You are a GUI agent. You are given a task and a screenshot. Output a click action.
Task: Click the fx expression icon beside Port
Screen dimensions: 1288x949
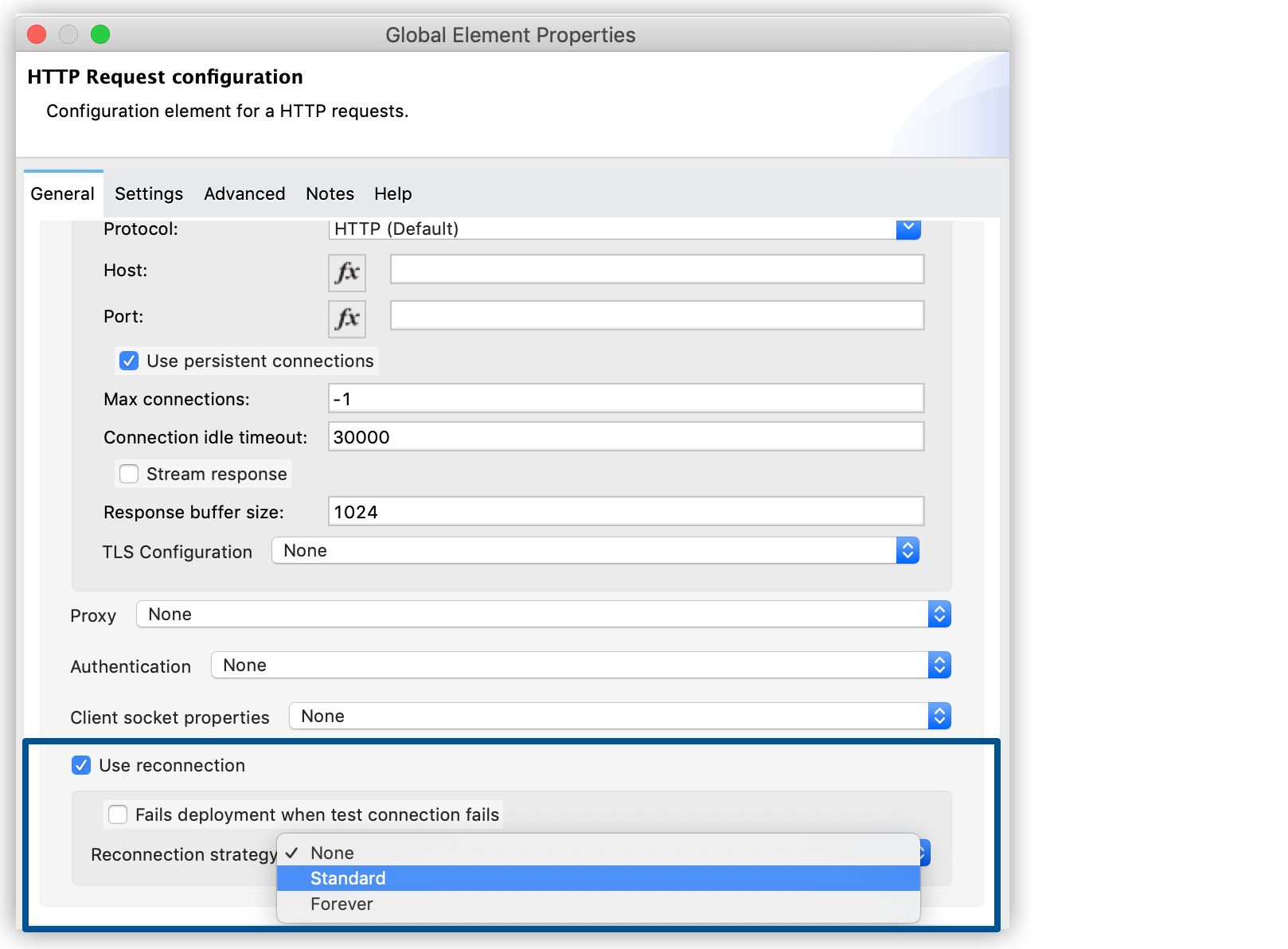pos(346,318)
